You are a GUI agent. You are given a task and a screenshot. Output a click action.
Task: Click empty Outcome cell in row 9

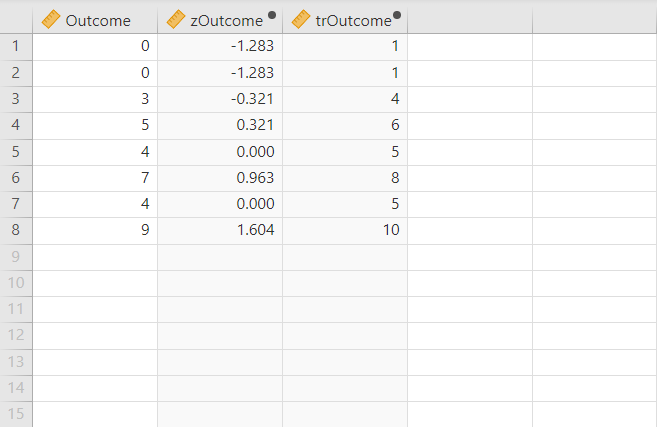95,256
